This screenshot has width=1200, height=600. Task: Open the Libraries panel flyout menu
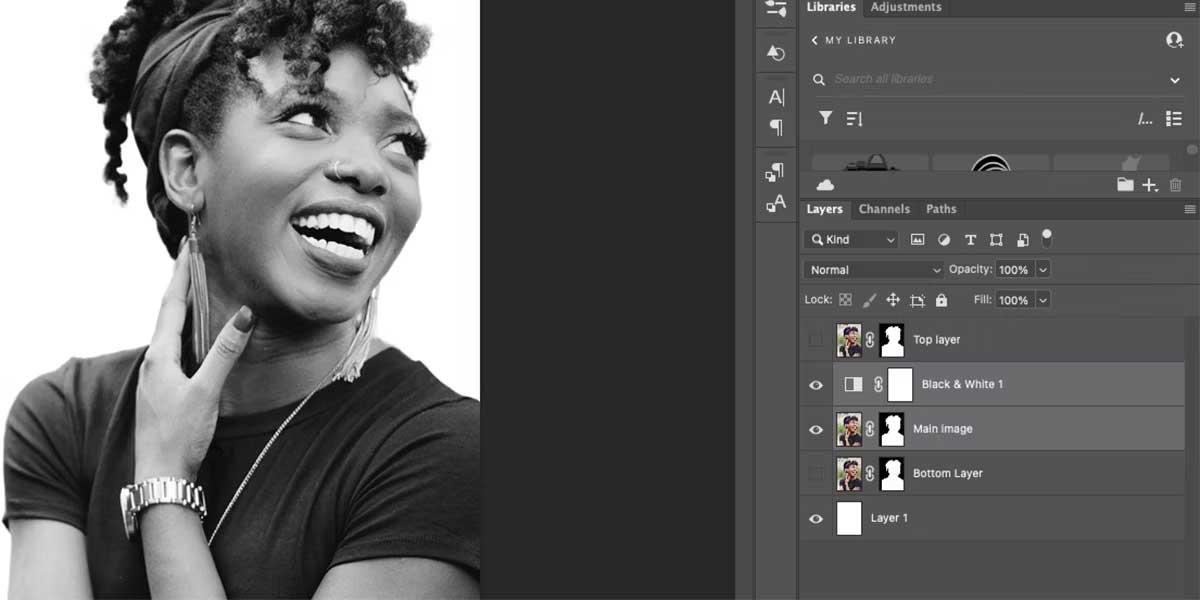click(x=1189, y=7)
